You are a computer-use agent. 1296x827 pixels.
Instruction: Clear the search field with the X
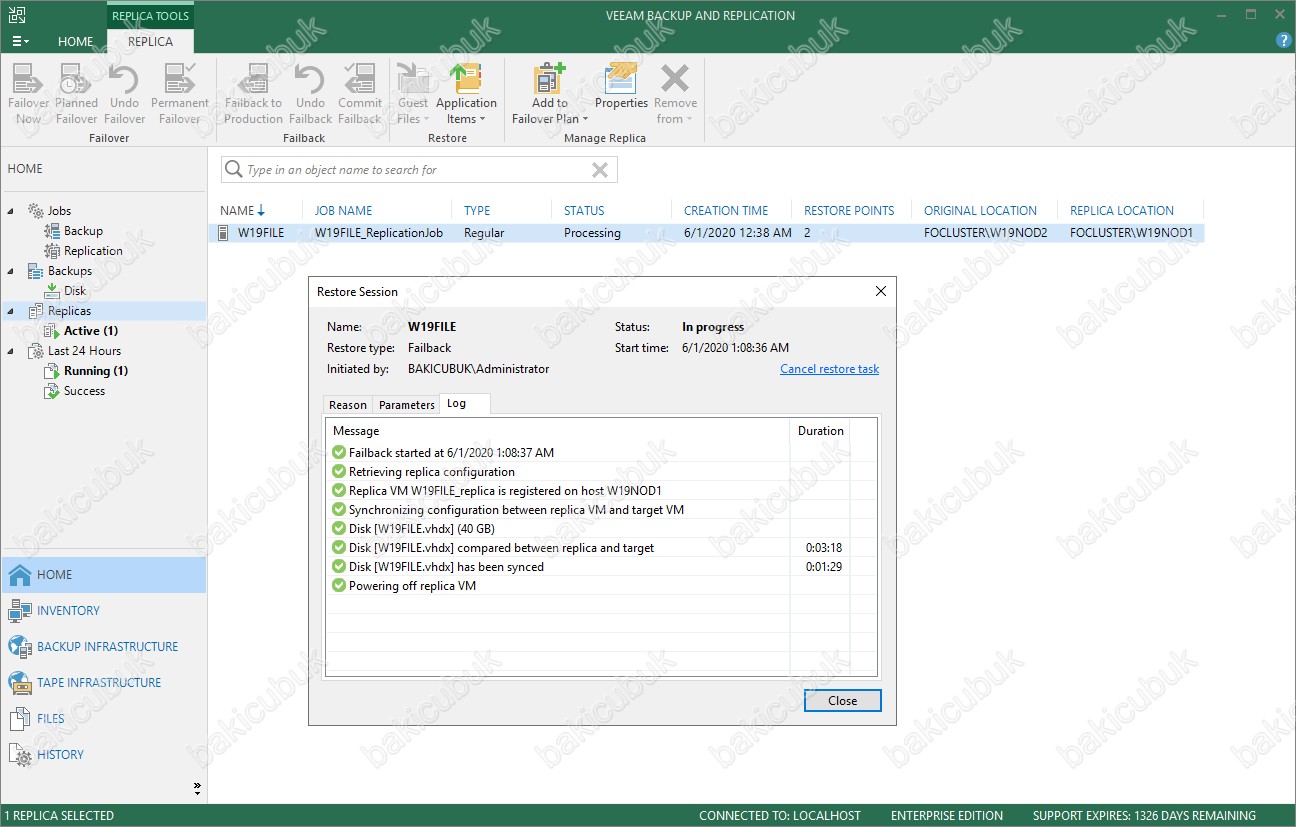(600, 170)
